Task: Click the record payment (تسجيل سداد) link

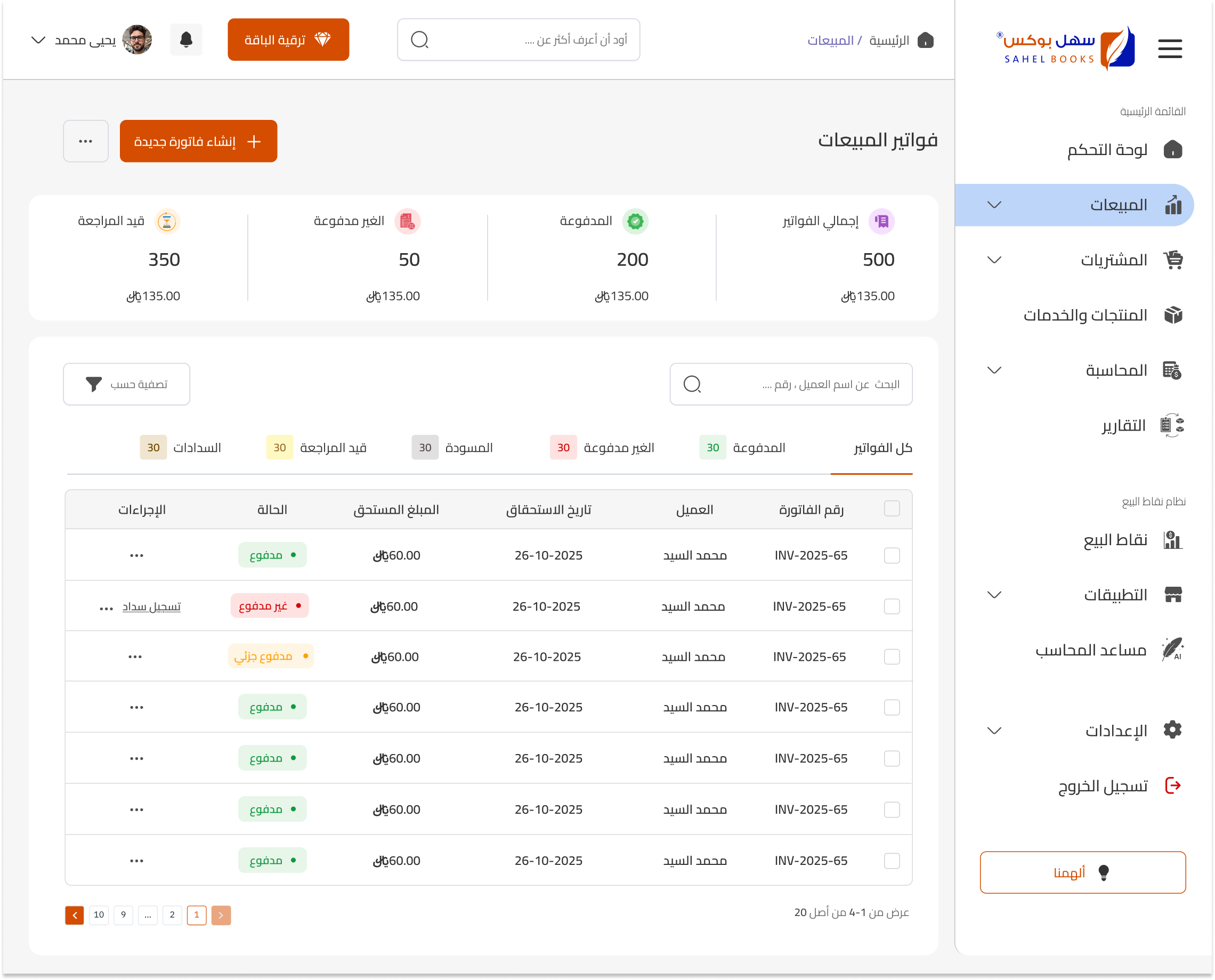Action: (151, 607)
